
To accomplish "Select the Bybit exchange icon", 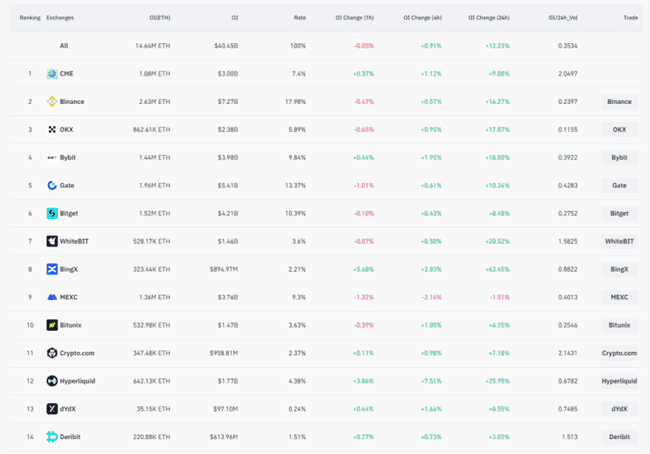I will point(52,158).
